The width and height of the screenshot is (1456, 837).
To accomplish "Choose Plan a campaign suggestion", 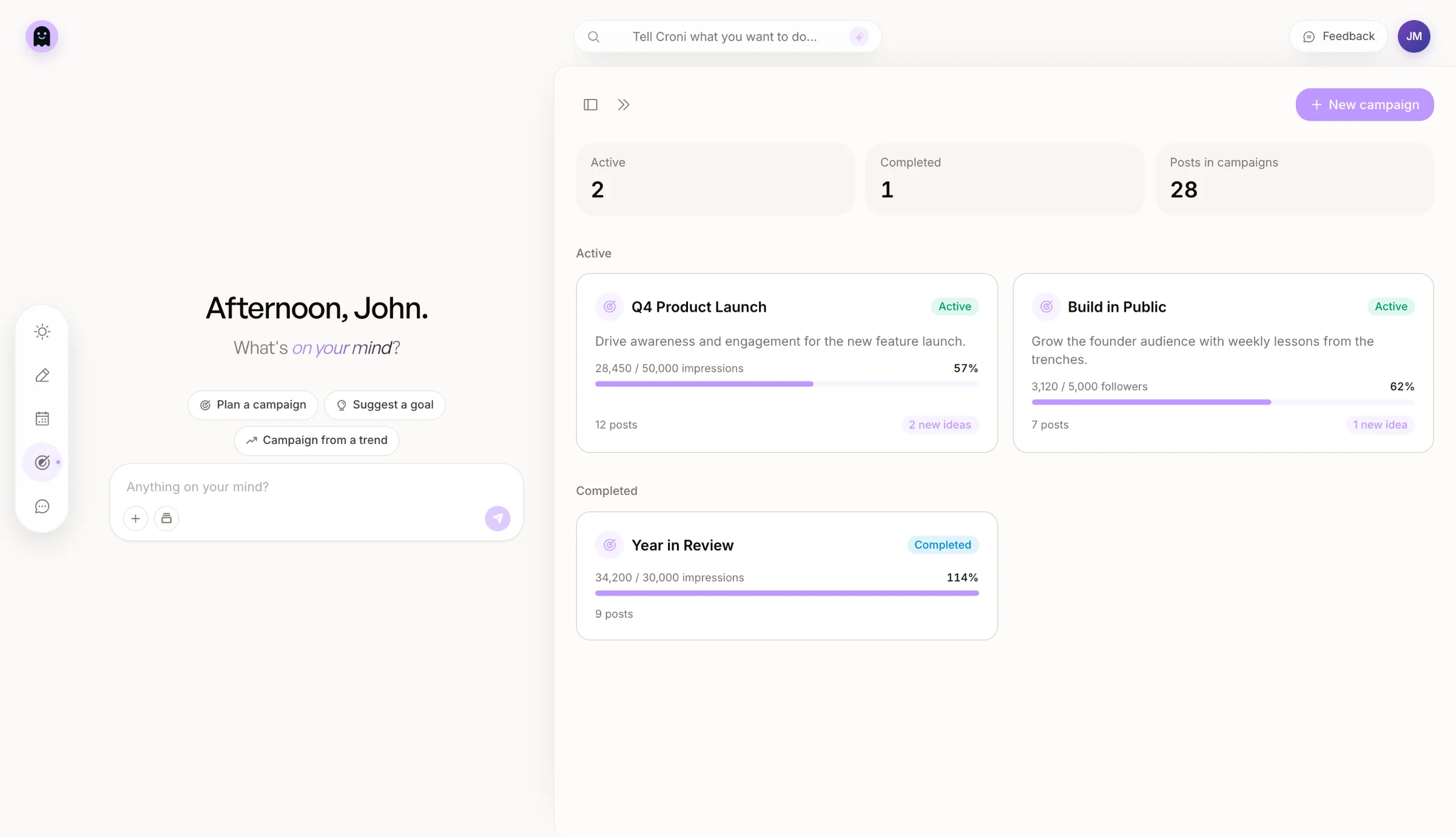I will click(x=253, y=405).
